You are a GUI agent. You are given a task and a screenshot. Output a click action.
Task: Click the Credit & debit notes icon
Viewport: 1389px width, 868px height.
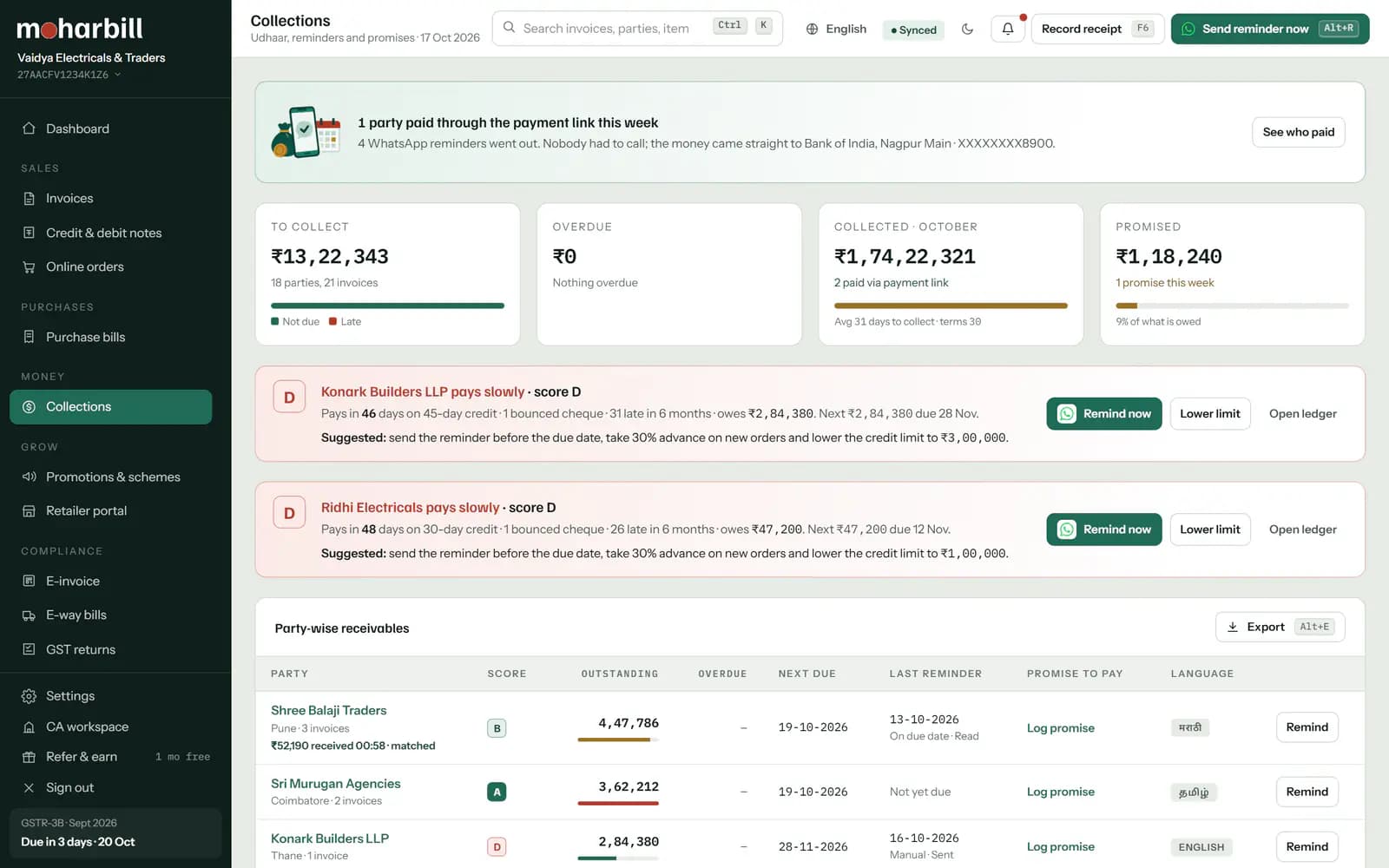(29, 233)
